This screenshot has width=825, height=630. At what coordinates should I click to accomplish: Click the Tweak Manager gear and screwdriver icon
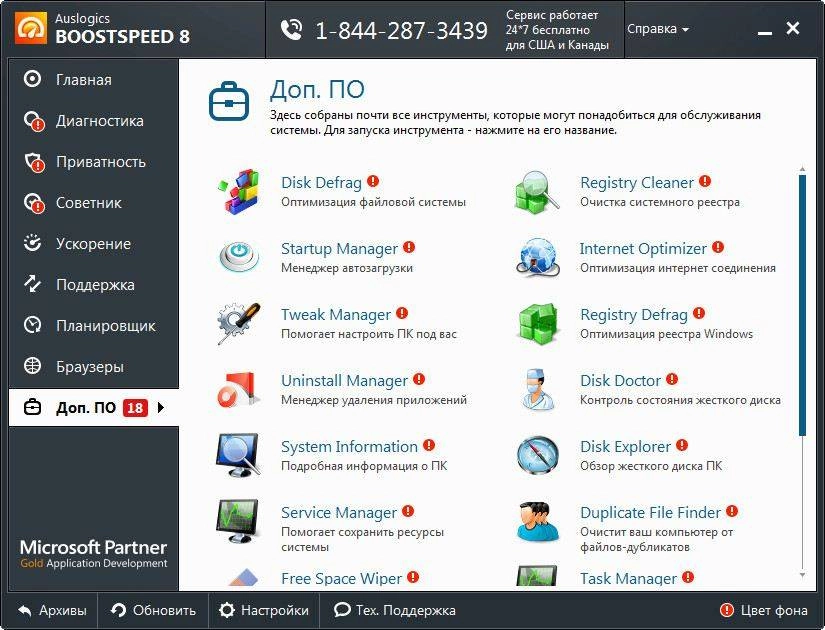pos(239,323)
